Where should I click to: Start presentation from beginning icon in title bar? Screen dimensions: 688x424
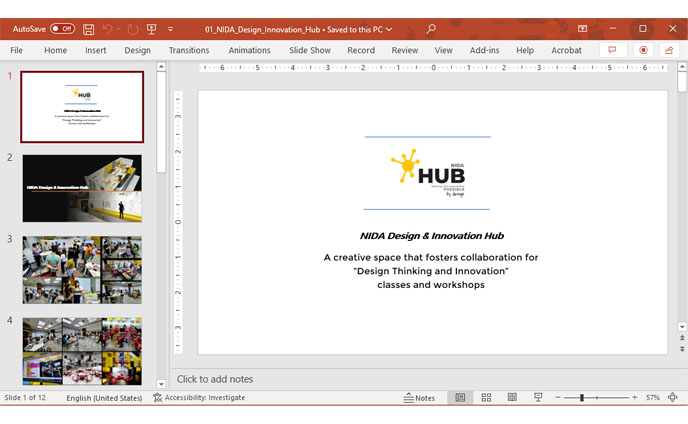(151, 29)
